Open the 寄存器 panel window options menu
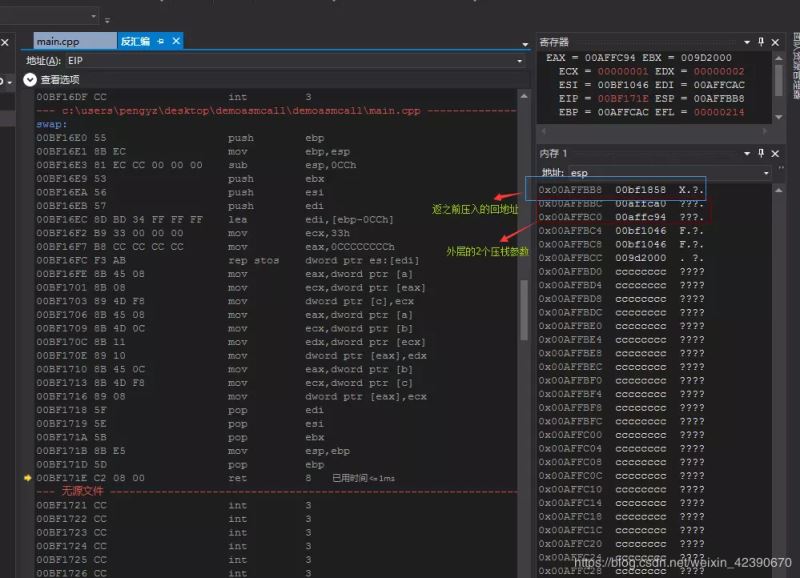 (747, 42)
